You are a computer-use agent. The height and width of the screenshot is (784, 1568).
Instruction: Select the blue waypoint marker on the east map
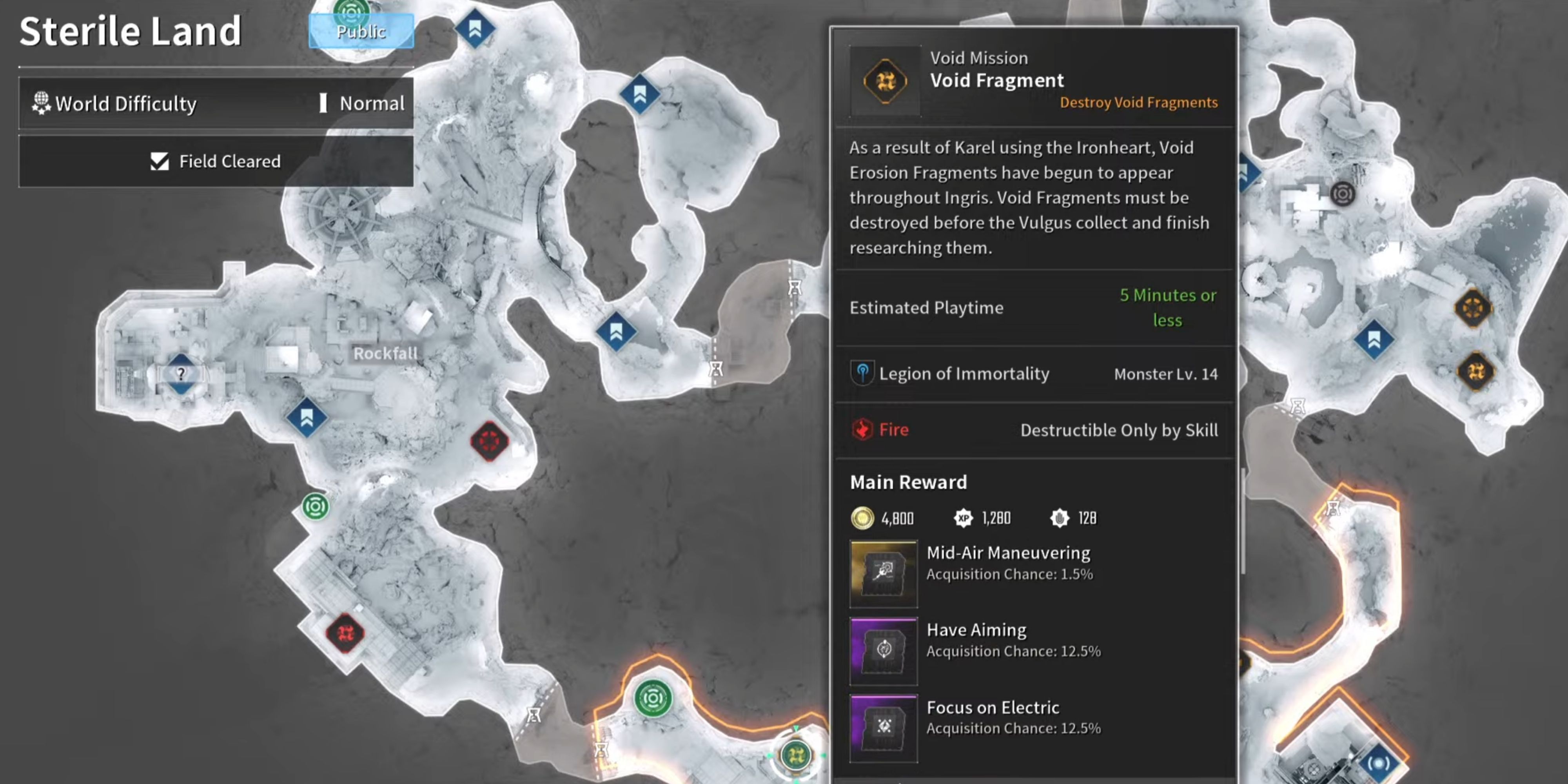[x=1374, y=339]
